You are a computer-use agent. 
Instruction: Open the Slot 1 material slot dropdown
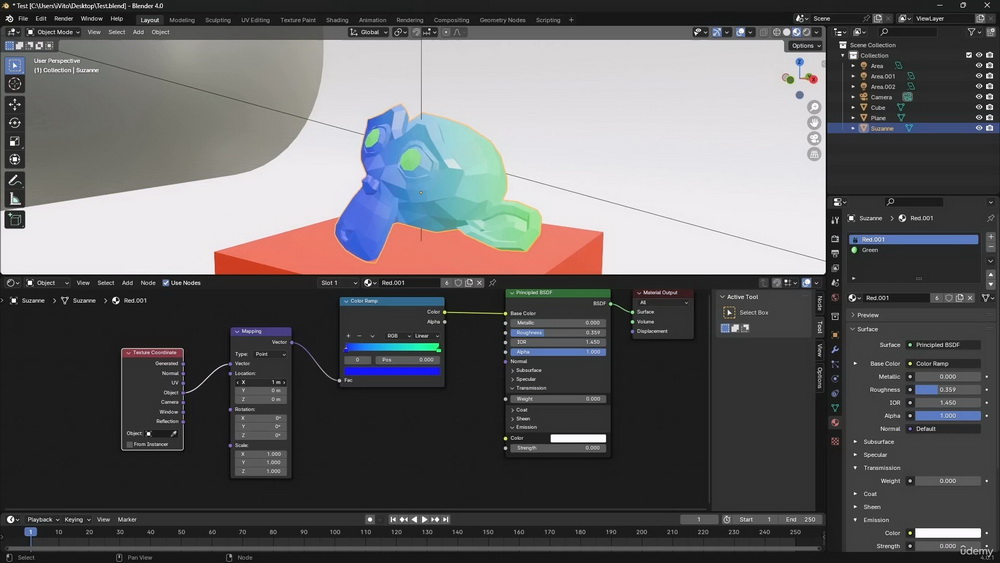[x=338, y=283]
